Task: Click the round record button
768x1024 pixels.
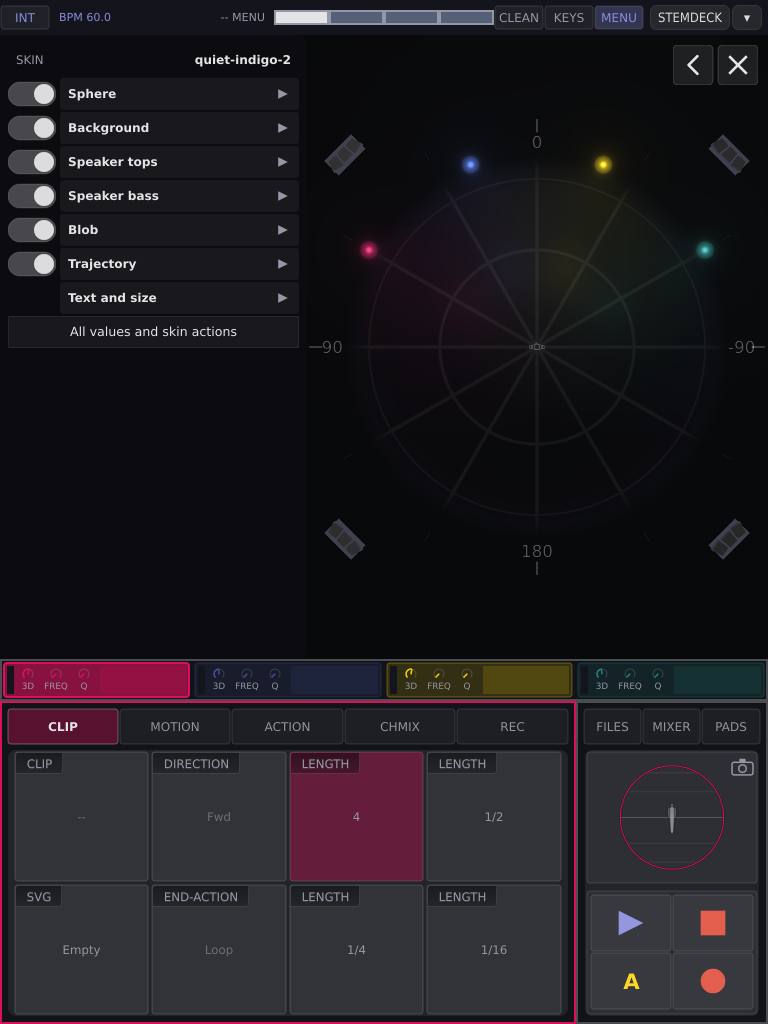Action: (x=712, y=981)
